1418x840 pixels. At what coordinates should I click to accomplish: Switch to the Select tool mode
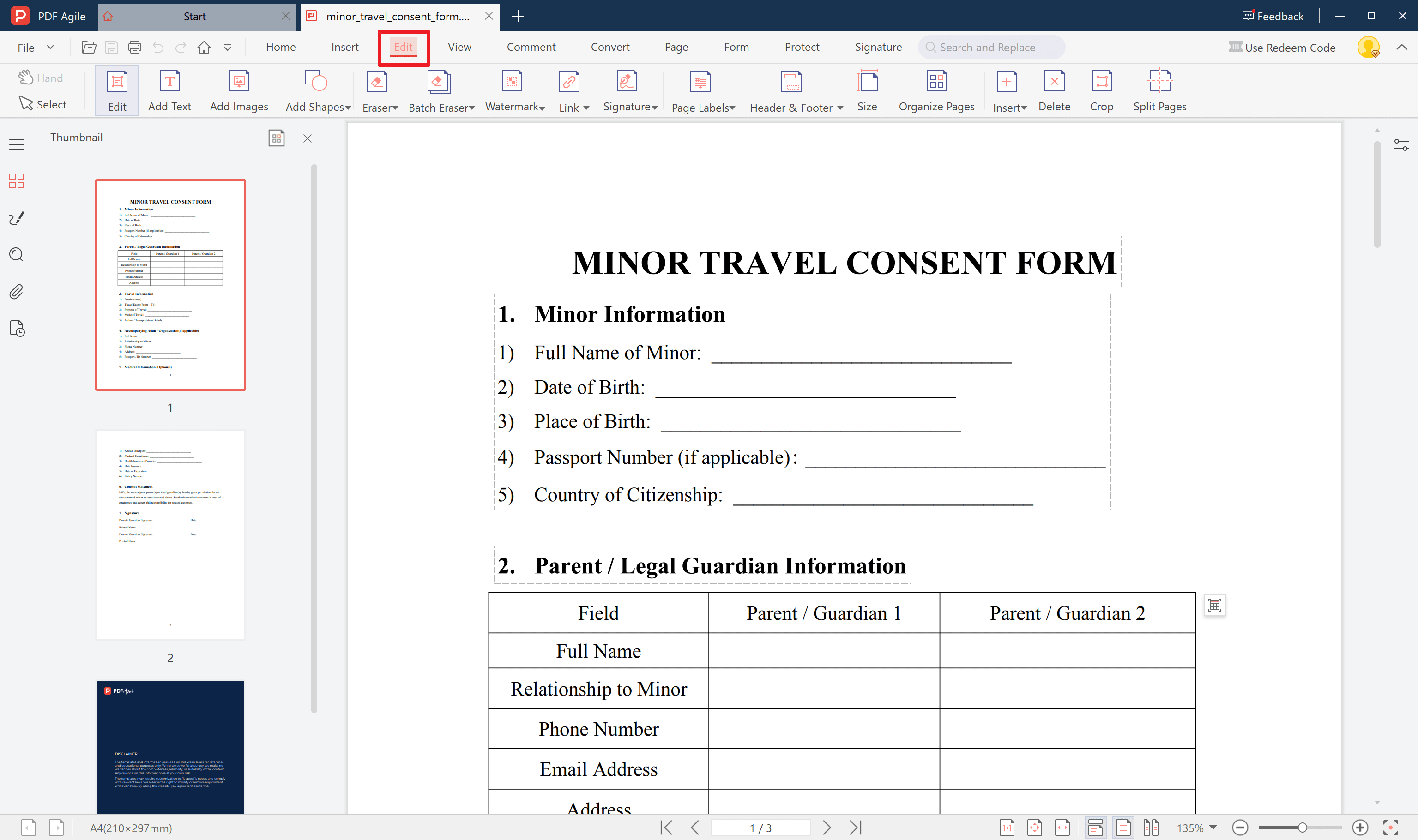[43, 104]
